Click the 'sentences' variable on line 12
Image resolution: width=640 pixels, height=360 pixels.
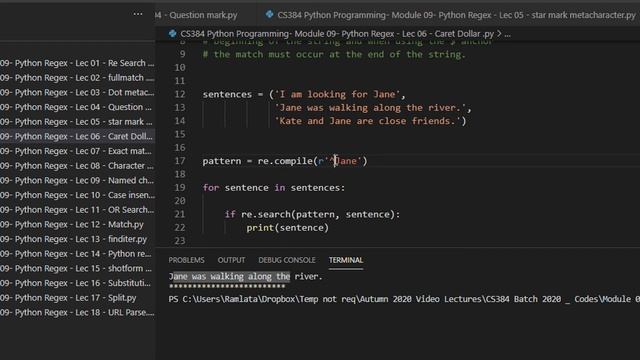click(x=227, y=94)
